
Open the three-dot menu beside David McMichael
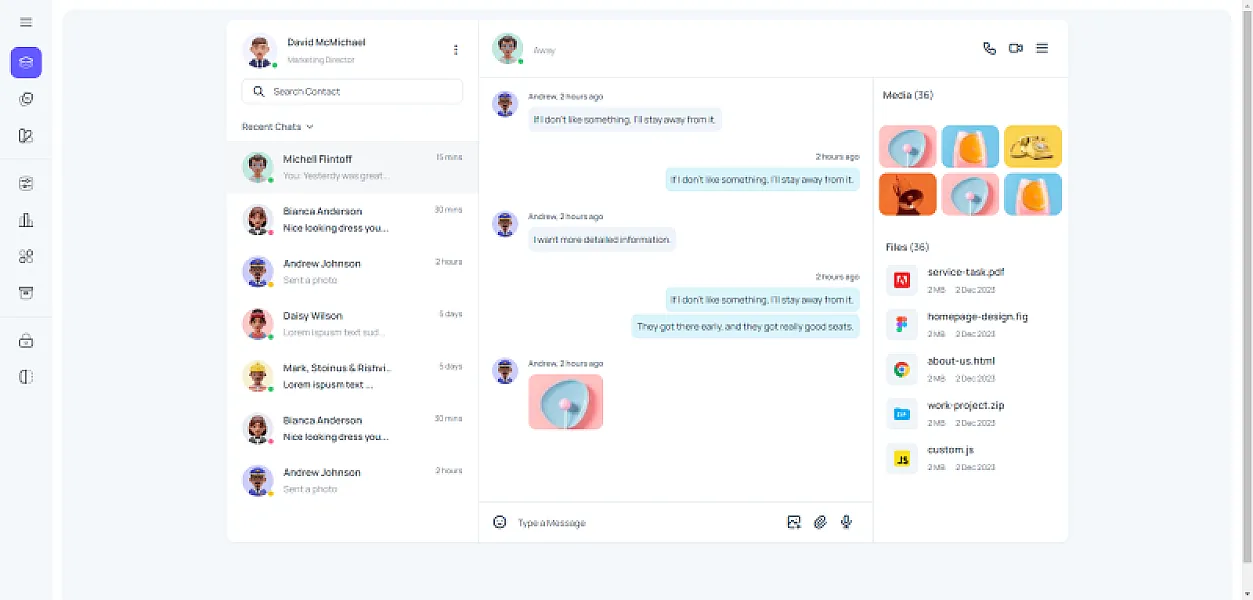click(x=456, y=50)
